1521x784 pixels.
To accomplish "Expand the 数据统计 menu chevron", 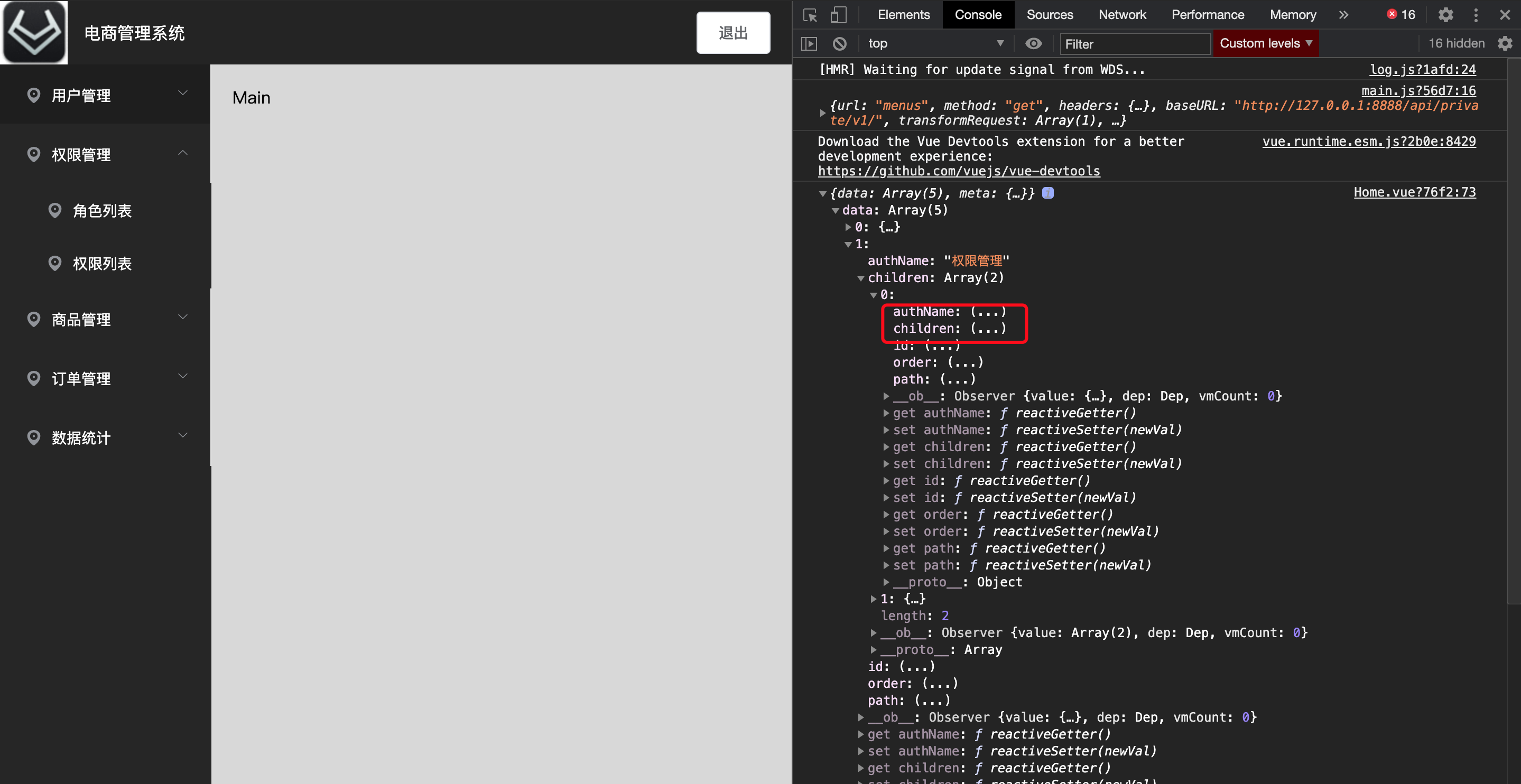I will click(183, 435).
